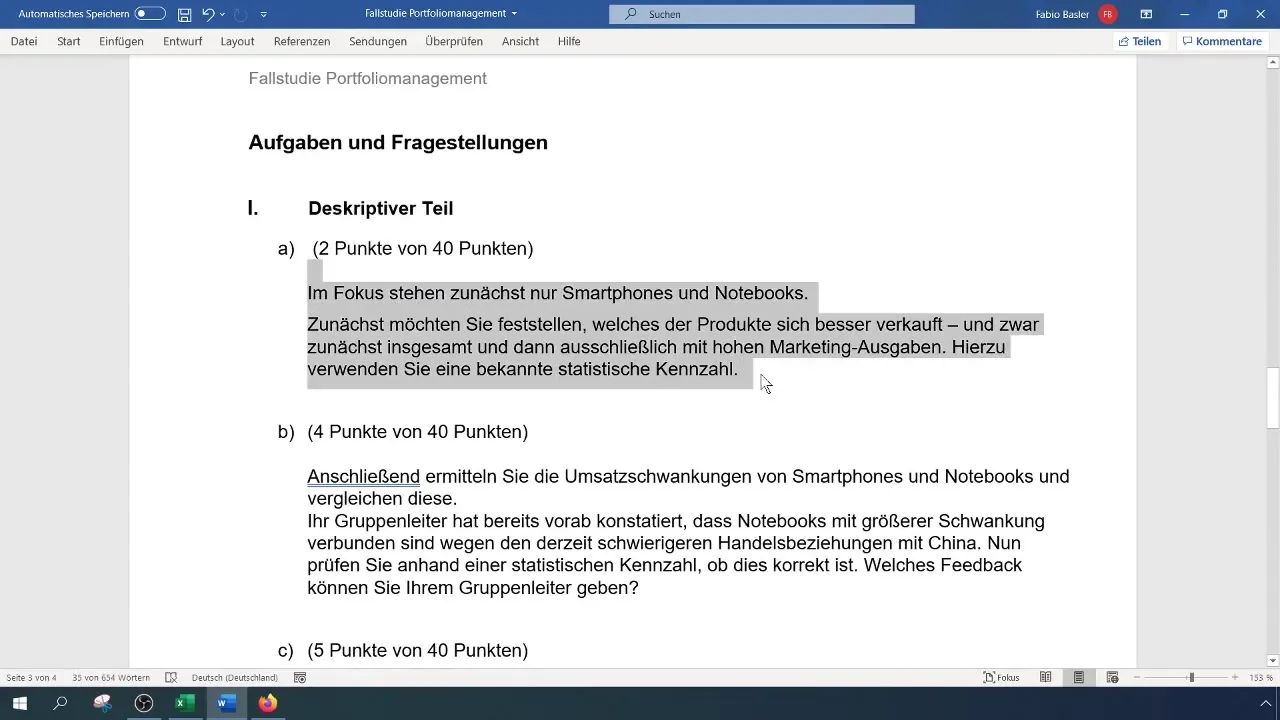Screen dimensions: 1280x720
Task: Switch to the Überprüfen tab
Action: [x=454, y=41]
